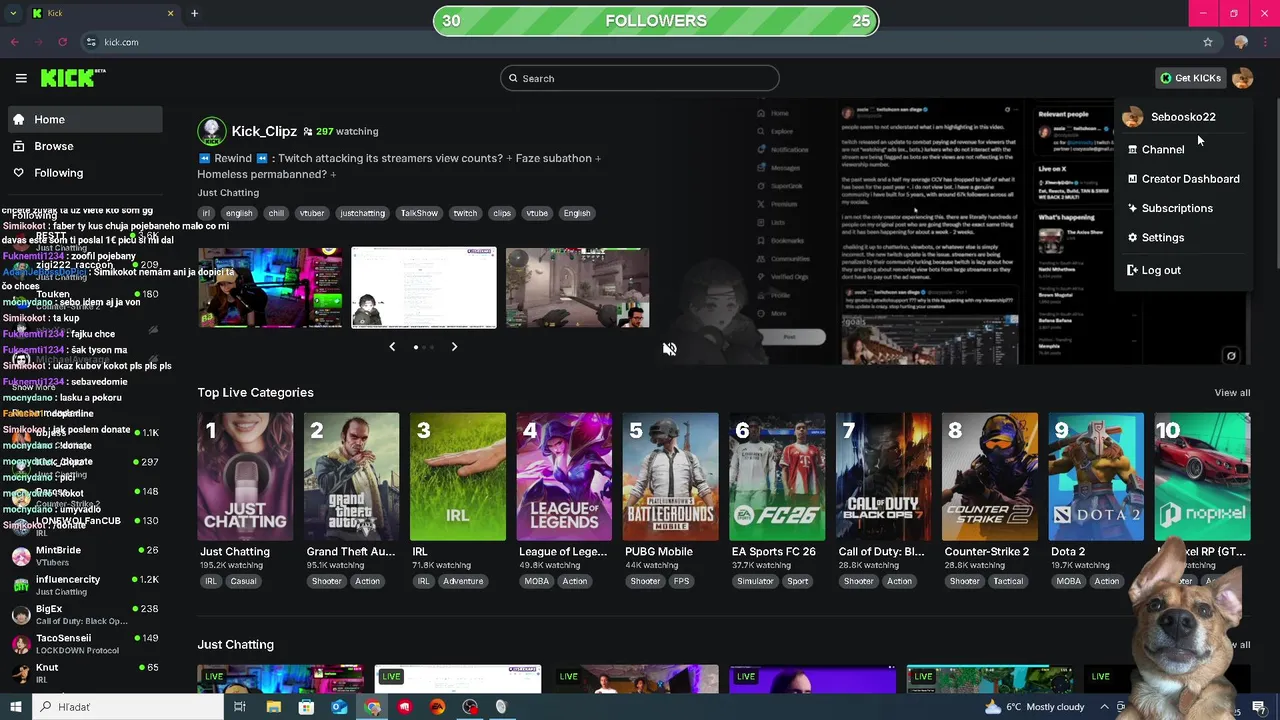Open the Chrome three-dot menu
This screenshot has width=1280, height=720.
coord(1265,42)
